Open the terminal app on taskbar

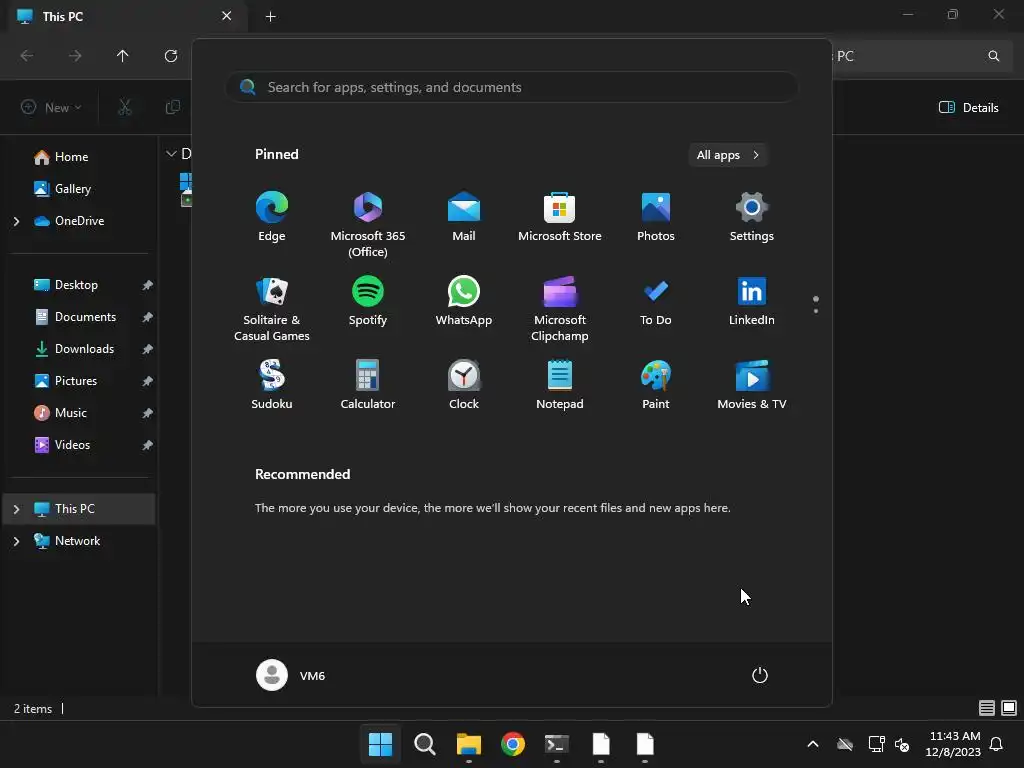tap(556, 744)
